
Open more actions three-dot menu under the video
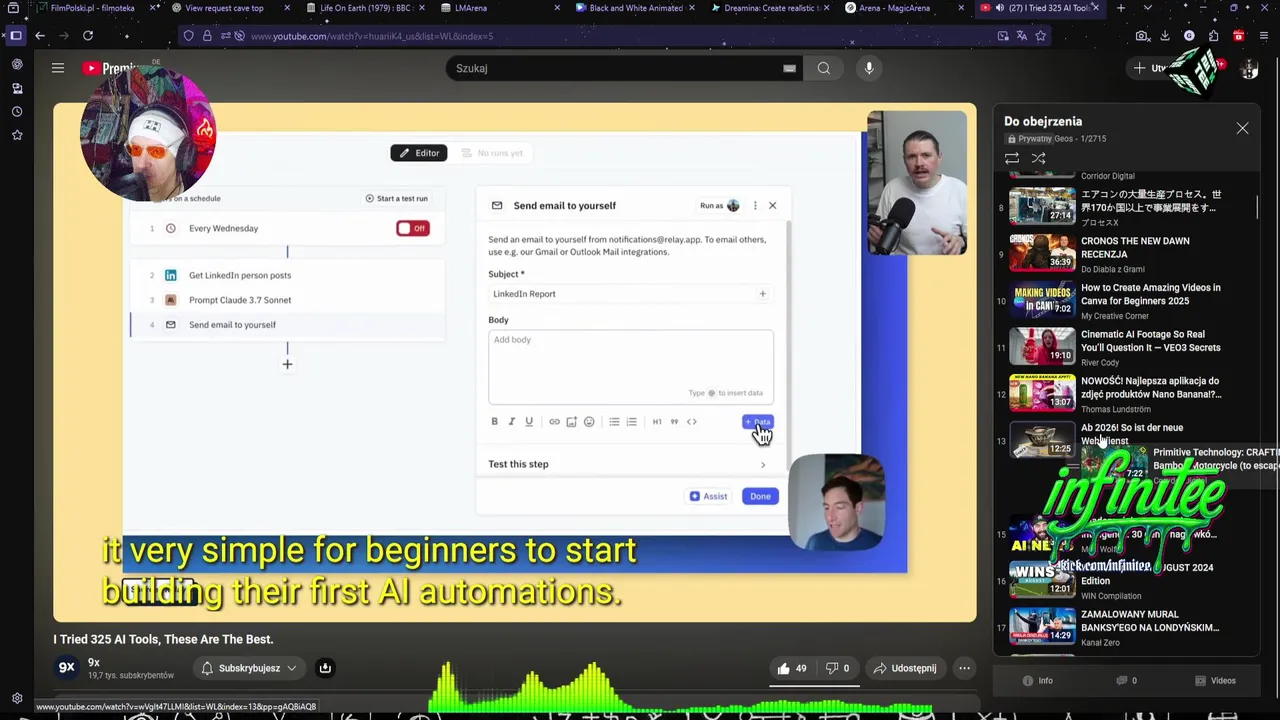pyautogui.click(x=964, y=668)
